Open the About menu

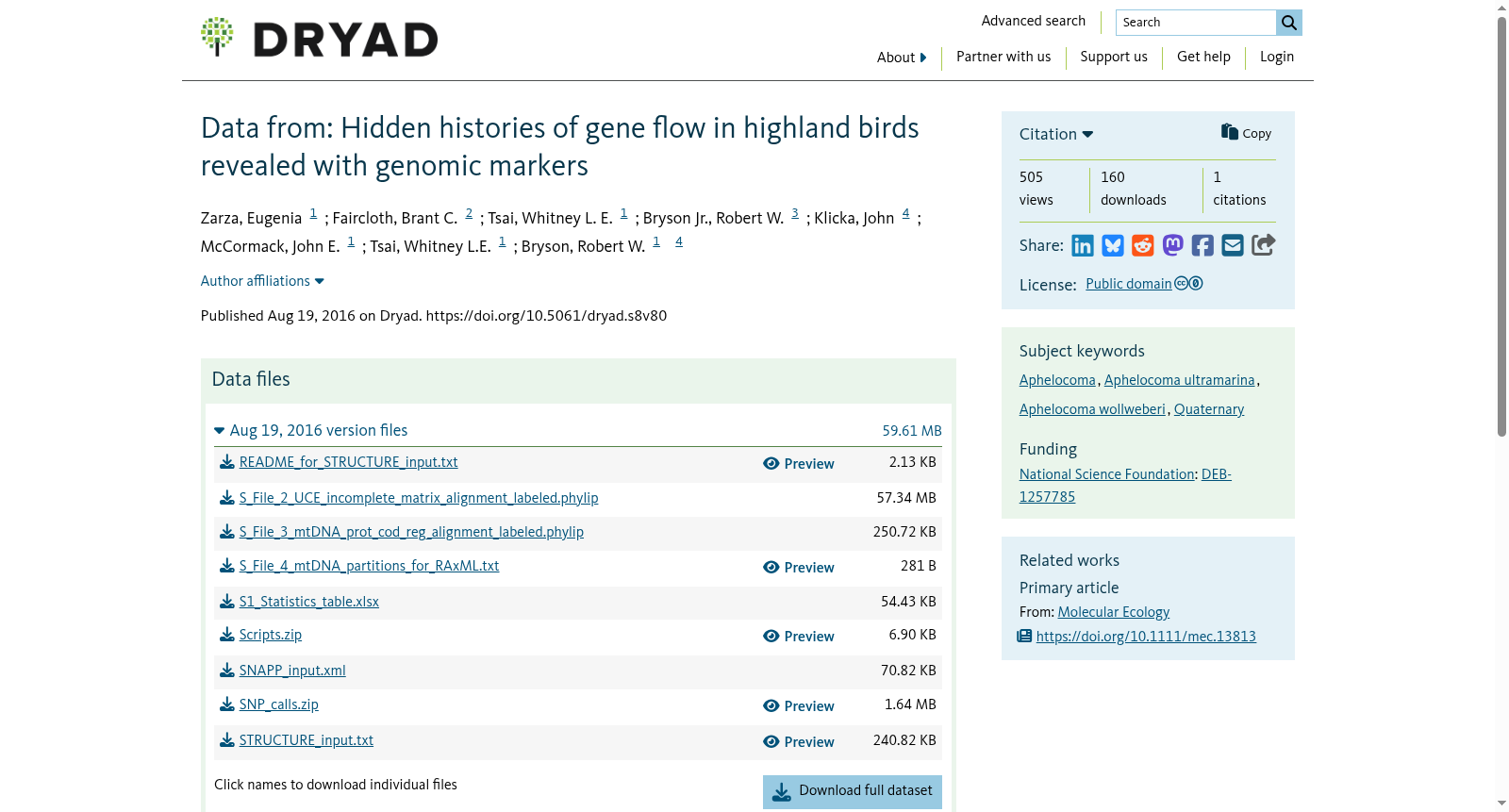902,58
